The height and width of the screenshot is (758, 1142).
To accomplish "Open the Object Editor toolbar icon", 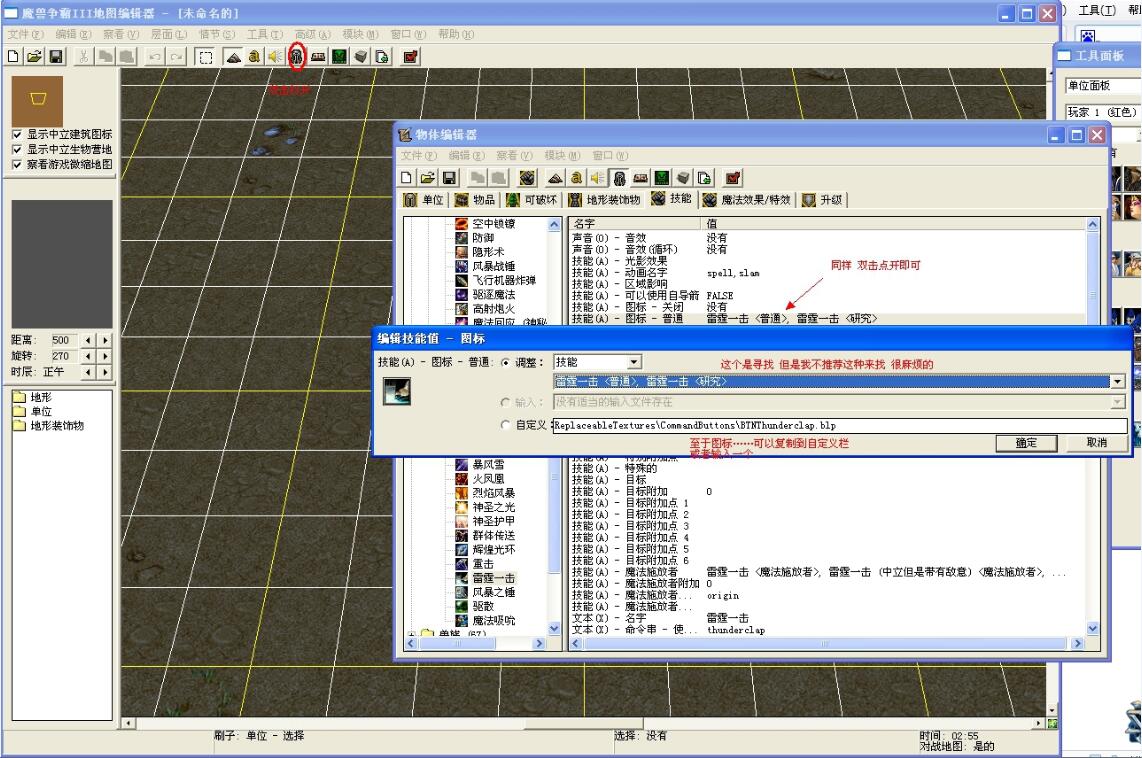I will (297, 57).
